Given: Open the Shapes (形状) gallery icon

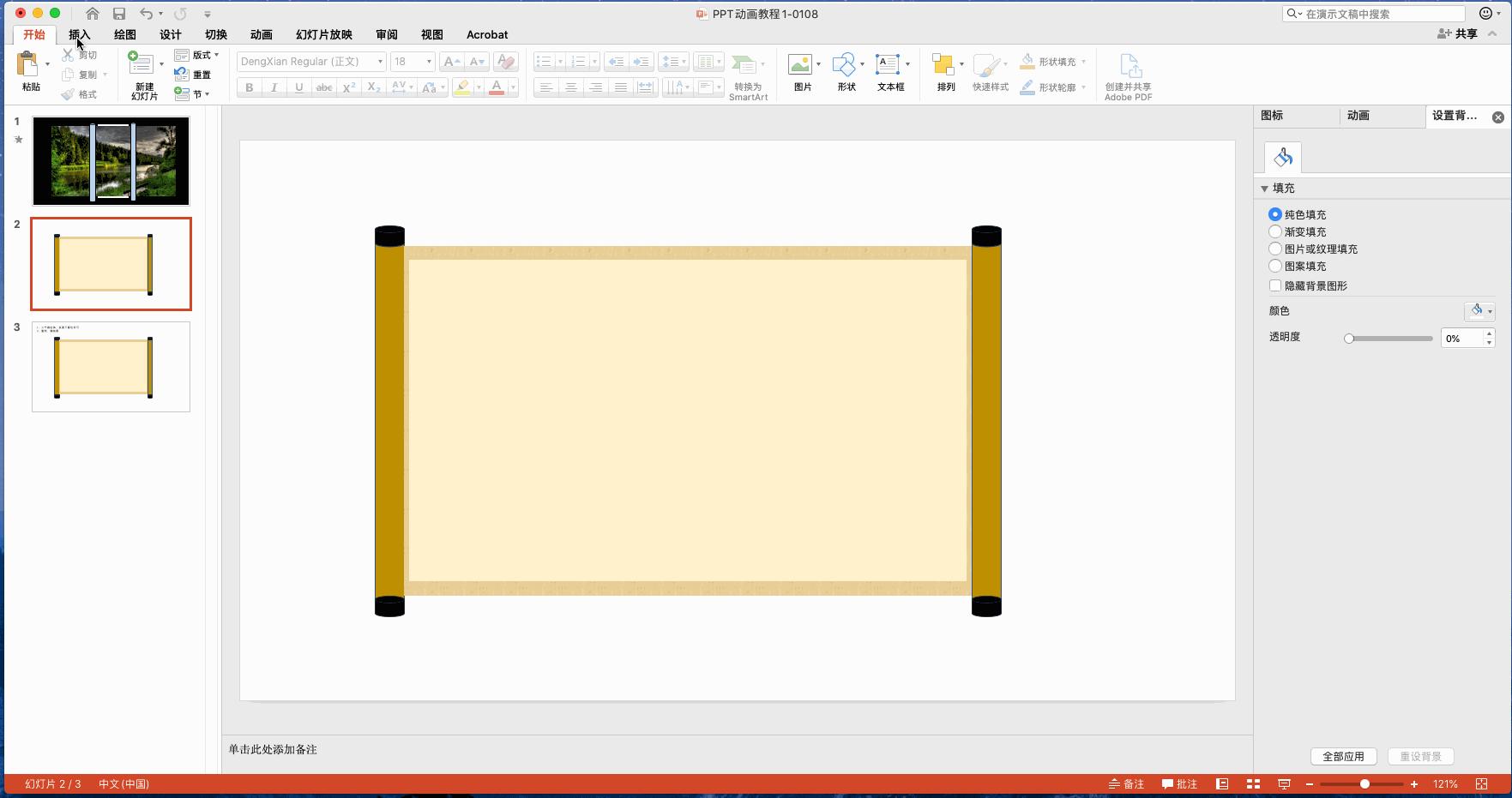Looking at the screenshot, I should (845, 65).
